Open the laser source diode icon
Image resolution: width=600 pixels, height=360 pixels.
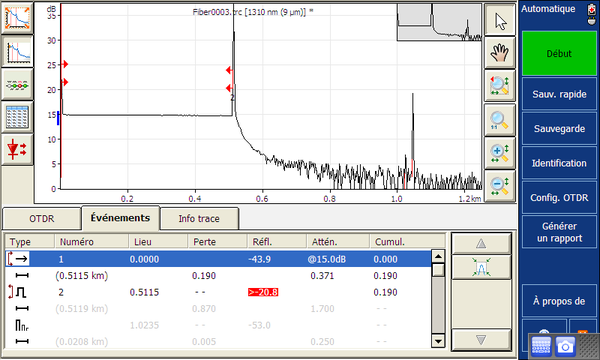[17, 149]
